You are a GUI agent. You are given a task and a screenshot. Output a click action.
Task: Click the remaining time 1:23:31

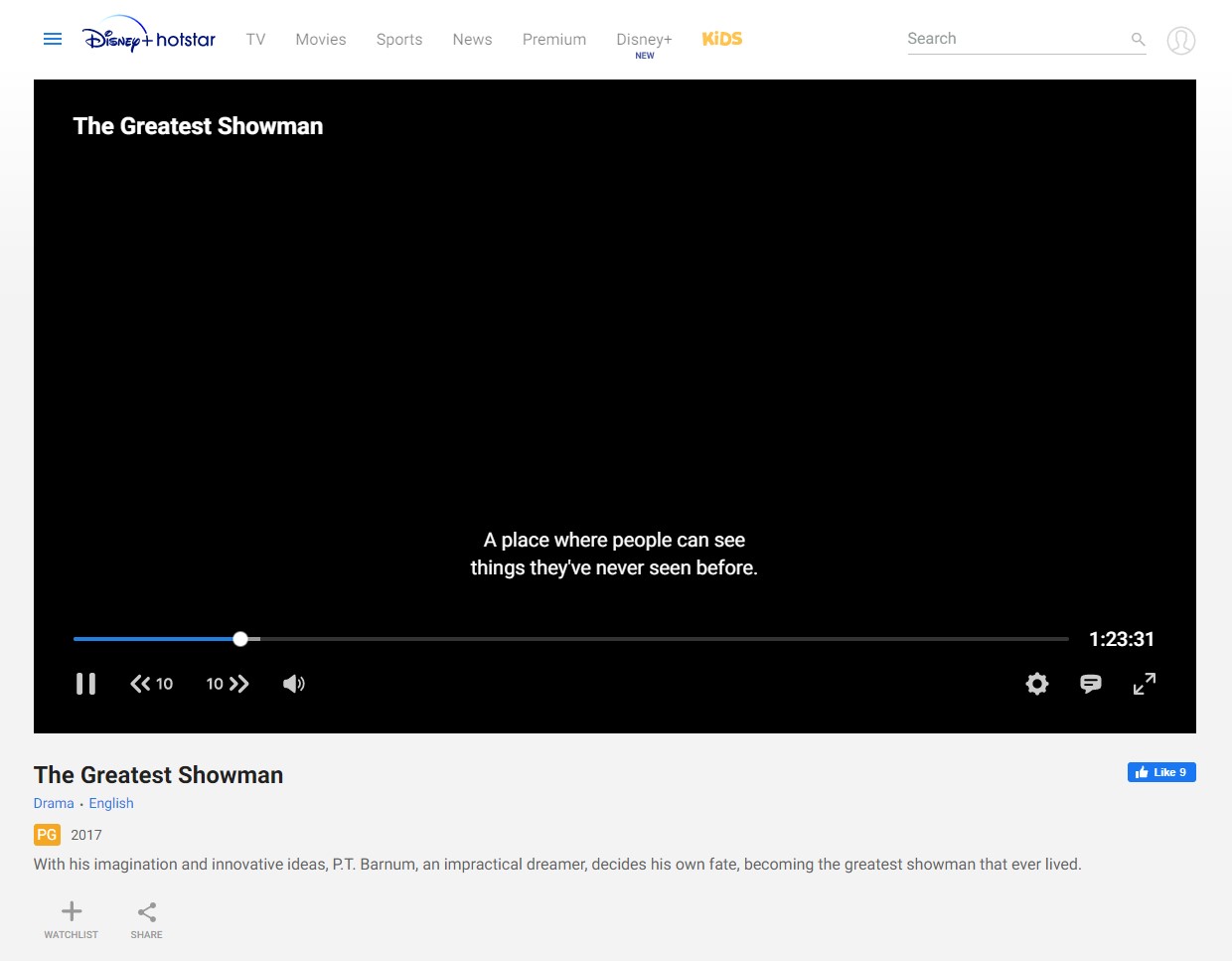(1122, 639)
